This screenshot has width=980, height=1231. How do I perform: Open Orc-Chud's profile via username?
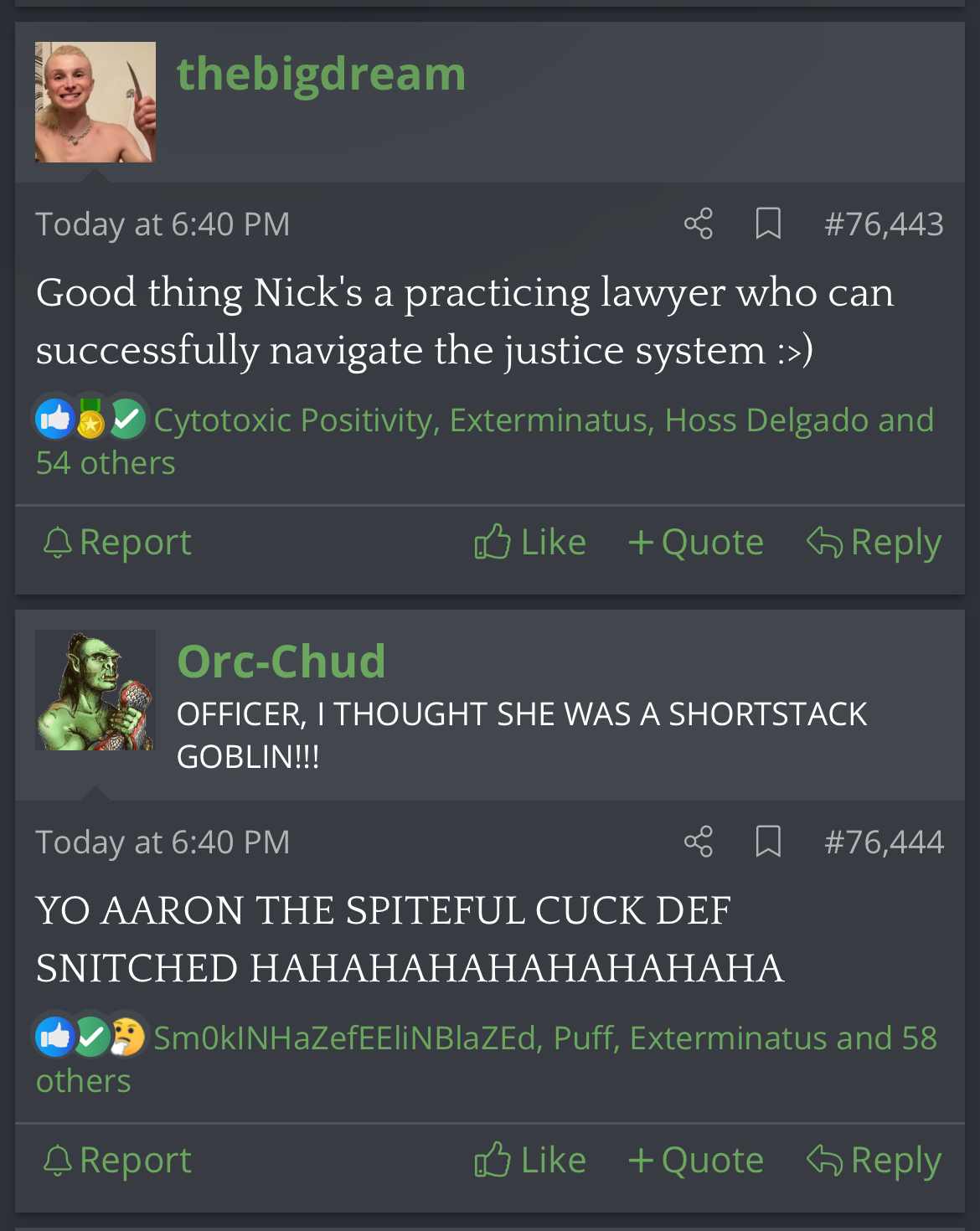coord(281,662)
